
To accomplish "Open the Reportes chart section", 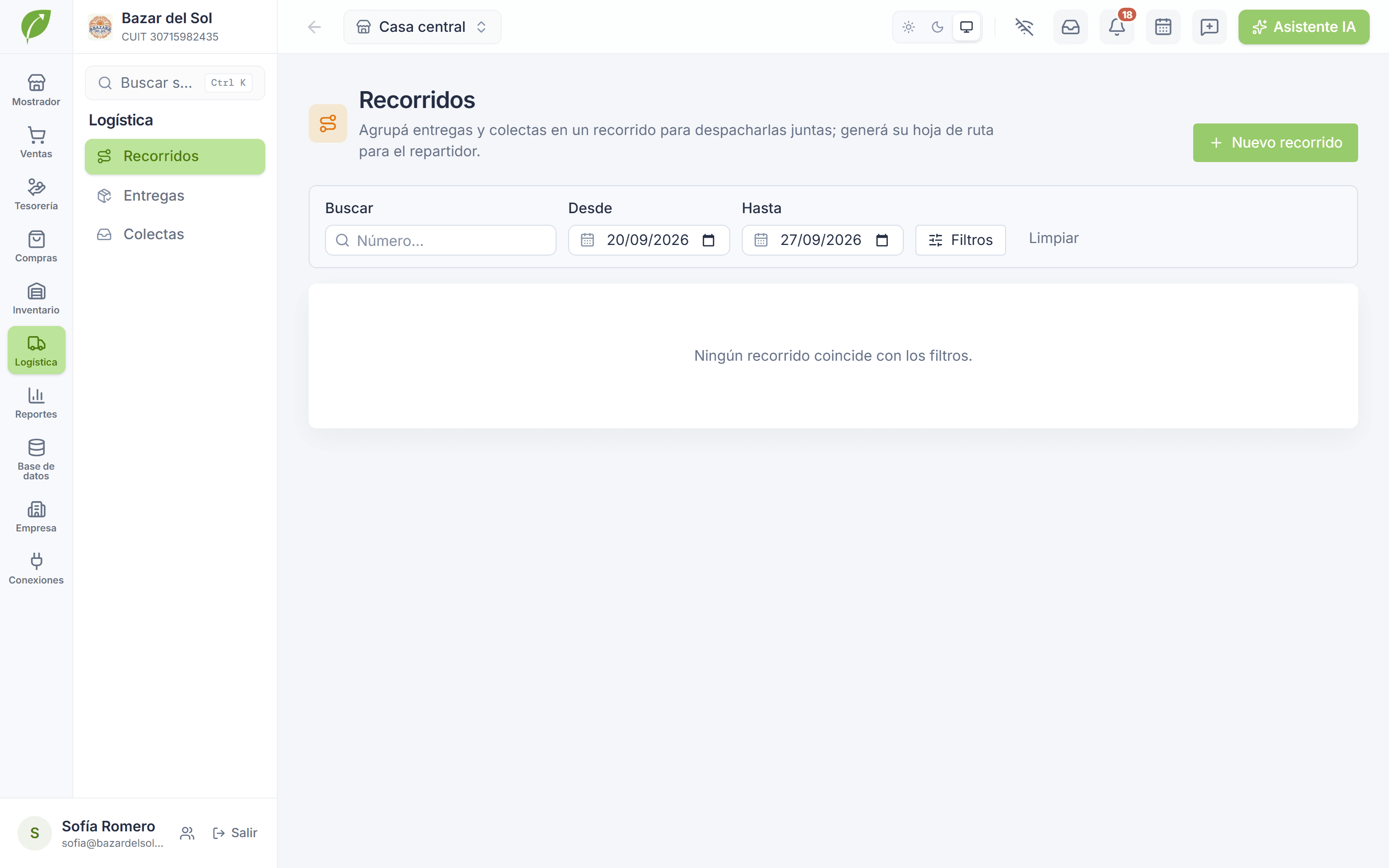I will click(x=36, y=403).
